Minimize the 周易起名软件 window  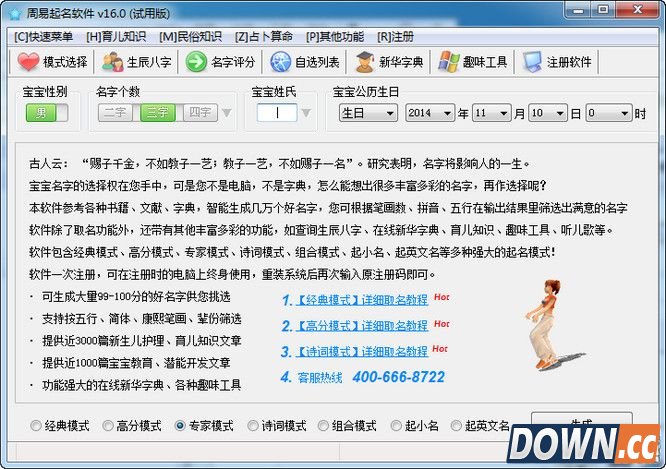coord(578,10)
